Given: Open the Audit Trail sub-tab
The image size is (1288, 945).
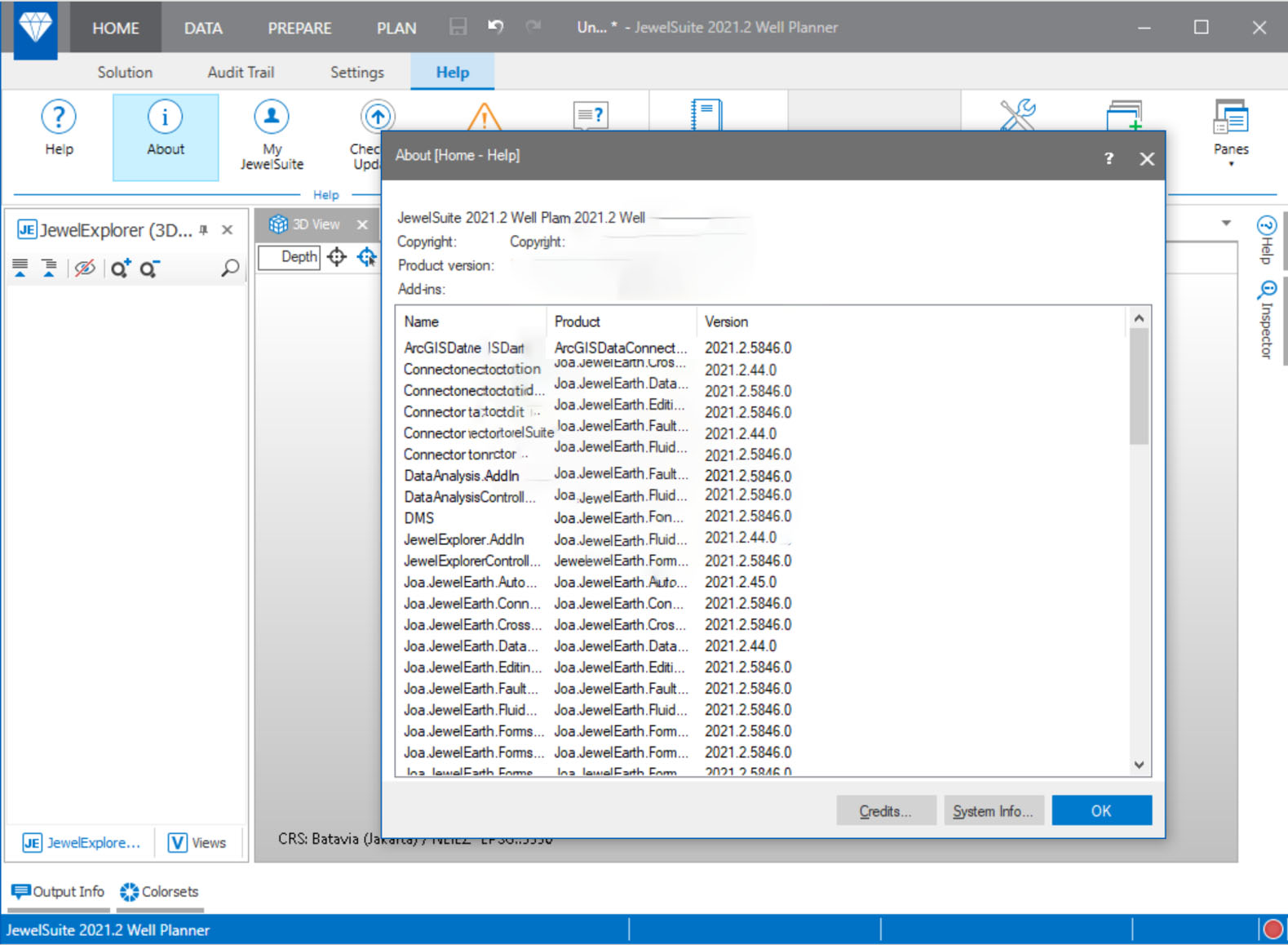Looking at the screenshot, I should coord(241,72).
